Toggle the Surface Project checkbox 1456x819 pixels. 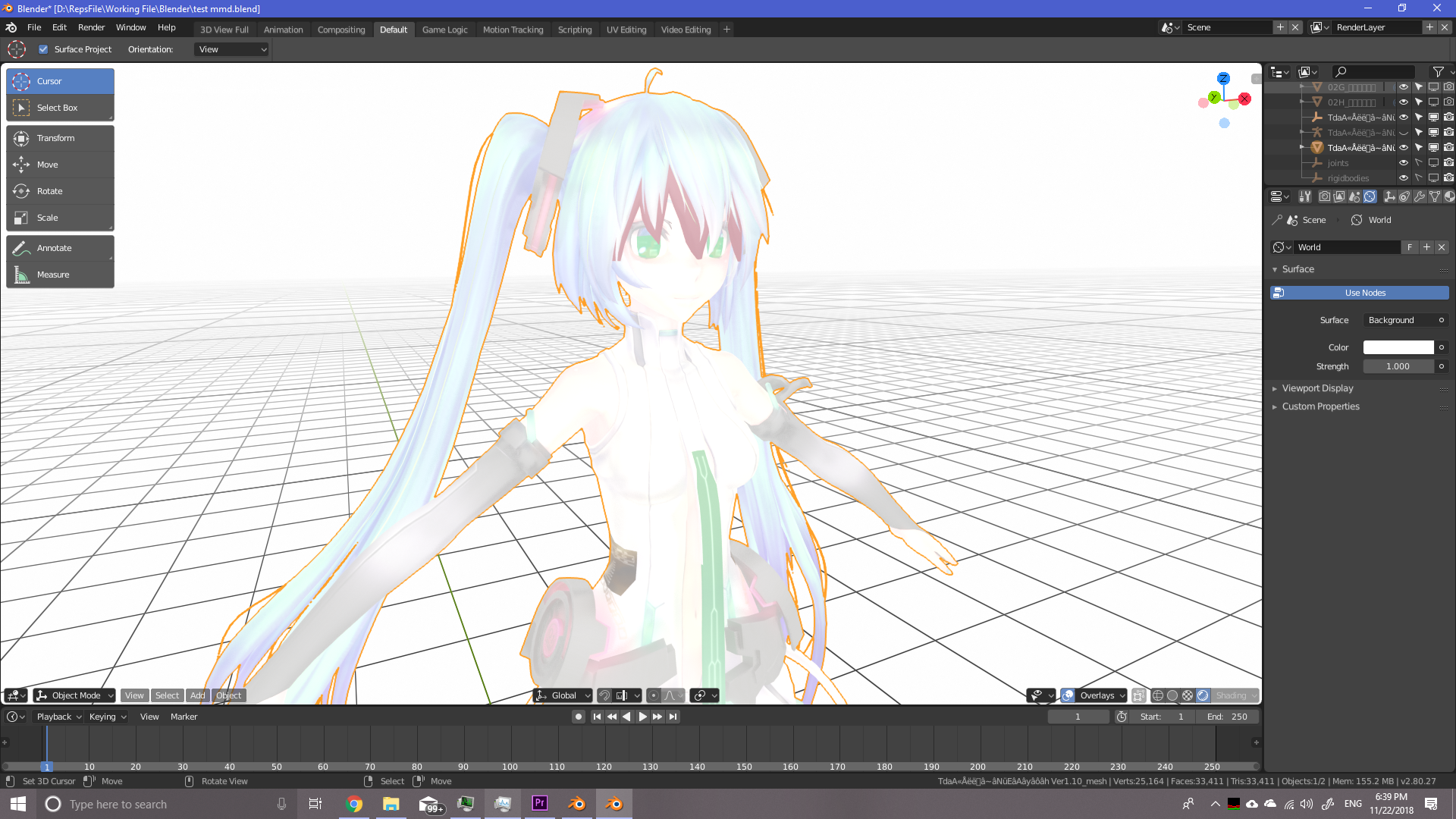[x=43, y=49]
